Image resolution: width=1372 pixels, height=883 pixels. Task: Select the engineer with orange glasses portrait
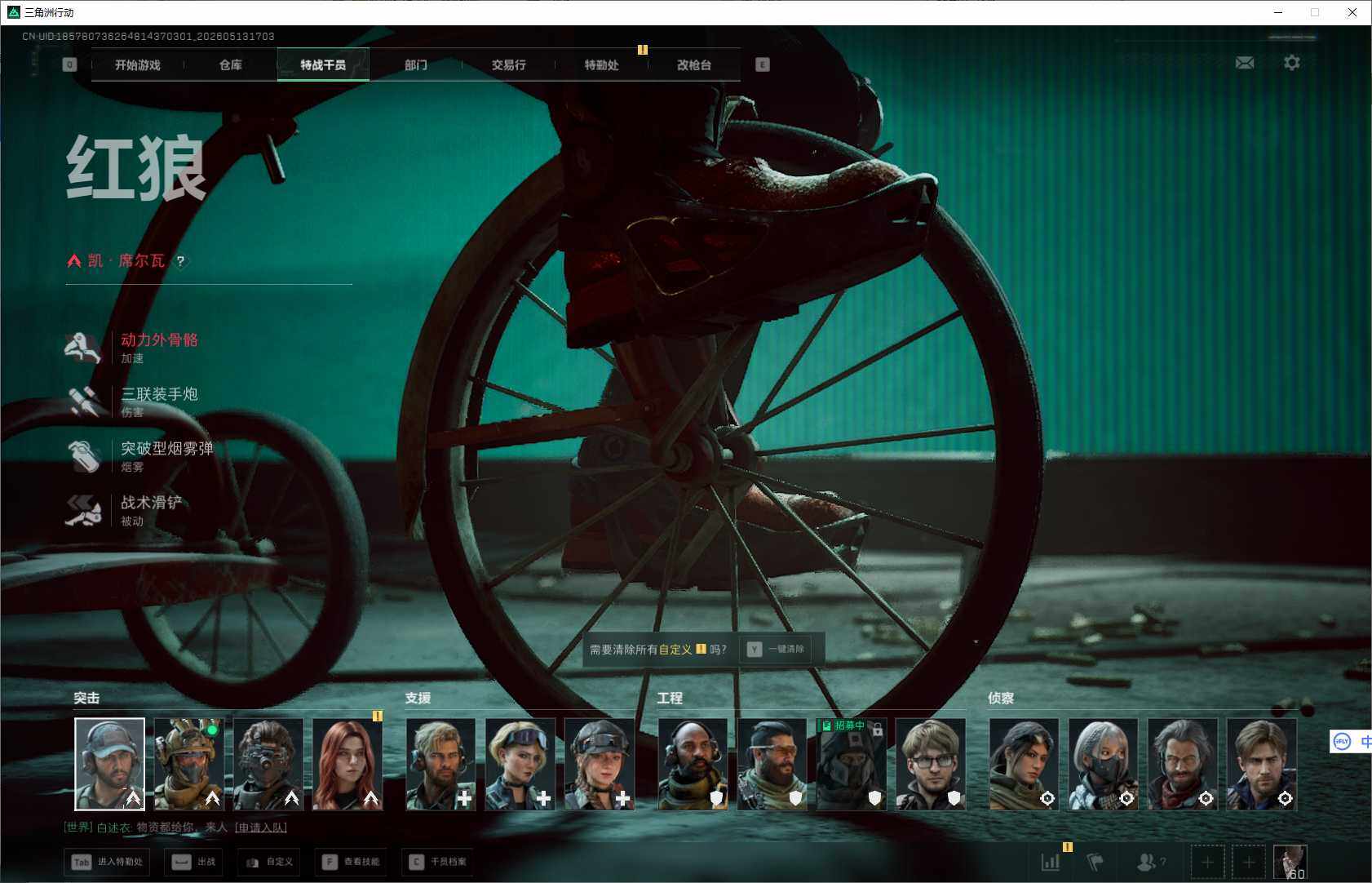coord(772,764)
